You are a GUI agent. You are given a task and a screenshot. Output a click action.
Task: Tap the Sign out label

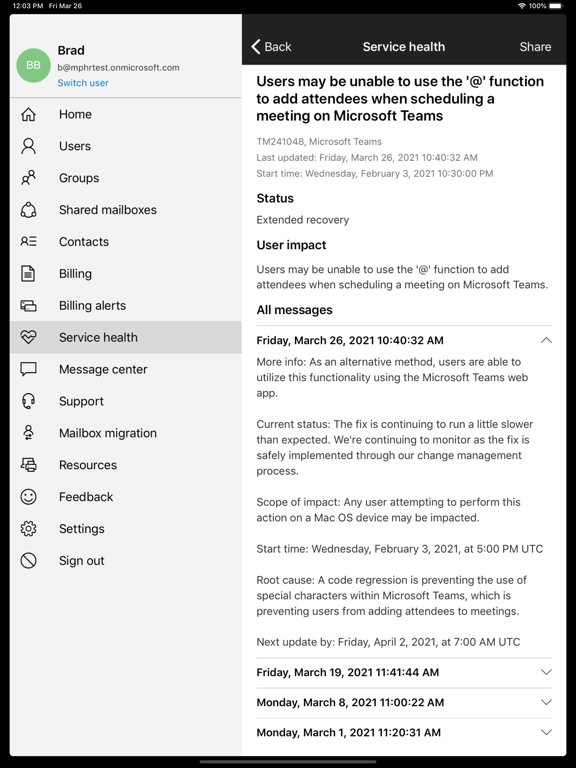(81, 561)
